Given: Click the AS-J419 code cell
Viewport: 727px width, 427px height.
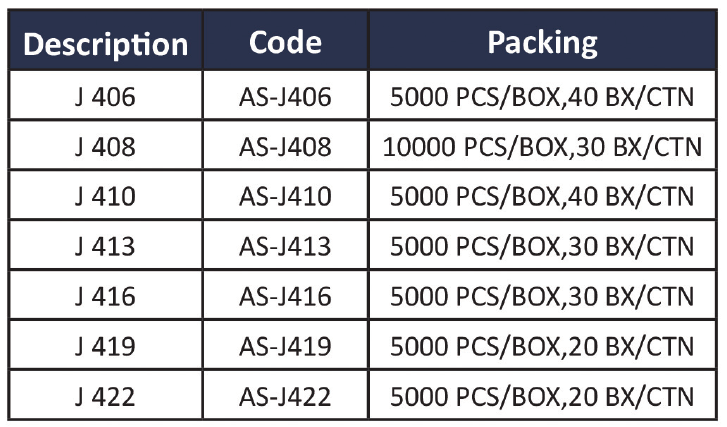Looking at the screenshot, I should tap(285, 346).
